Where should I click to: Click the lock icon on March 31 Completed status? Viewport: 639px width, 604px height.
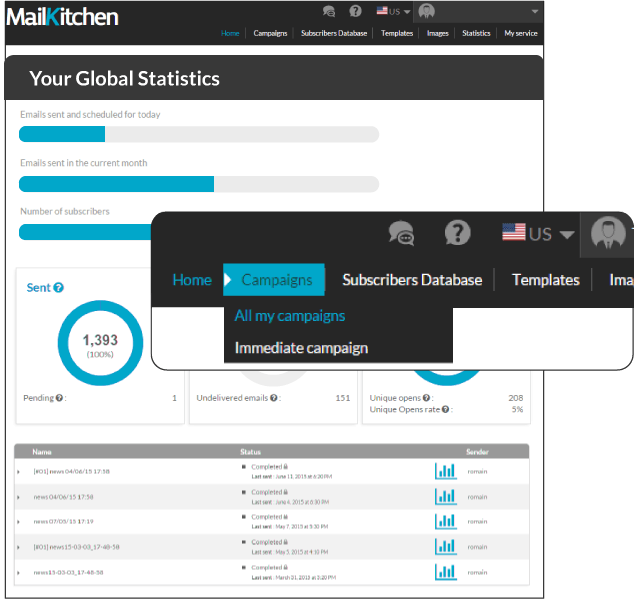pos(286,567)
